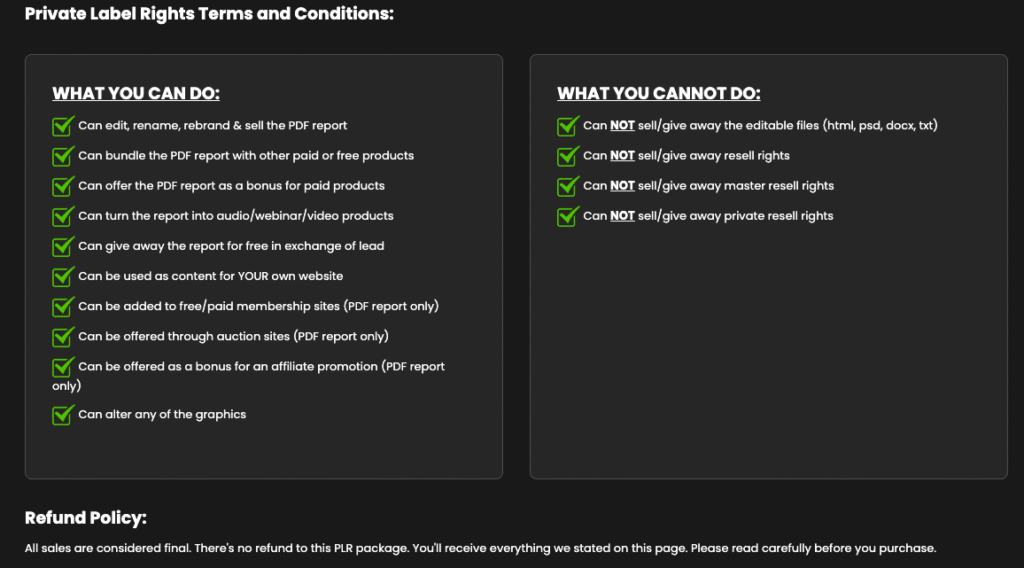This screenshot has width=1024, height=568.
Task: Click checkmark for 'bonus for an affiliate promotion'
Action: (x=63, y=366)
